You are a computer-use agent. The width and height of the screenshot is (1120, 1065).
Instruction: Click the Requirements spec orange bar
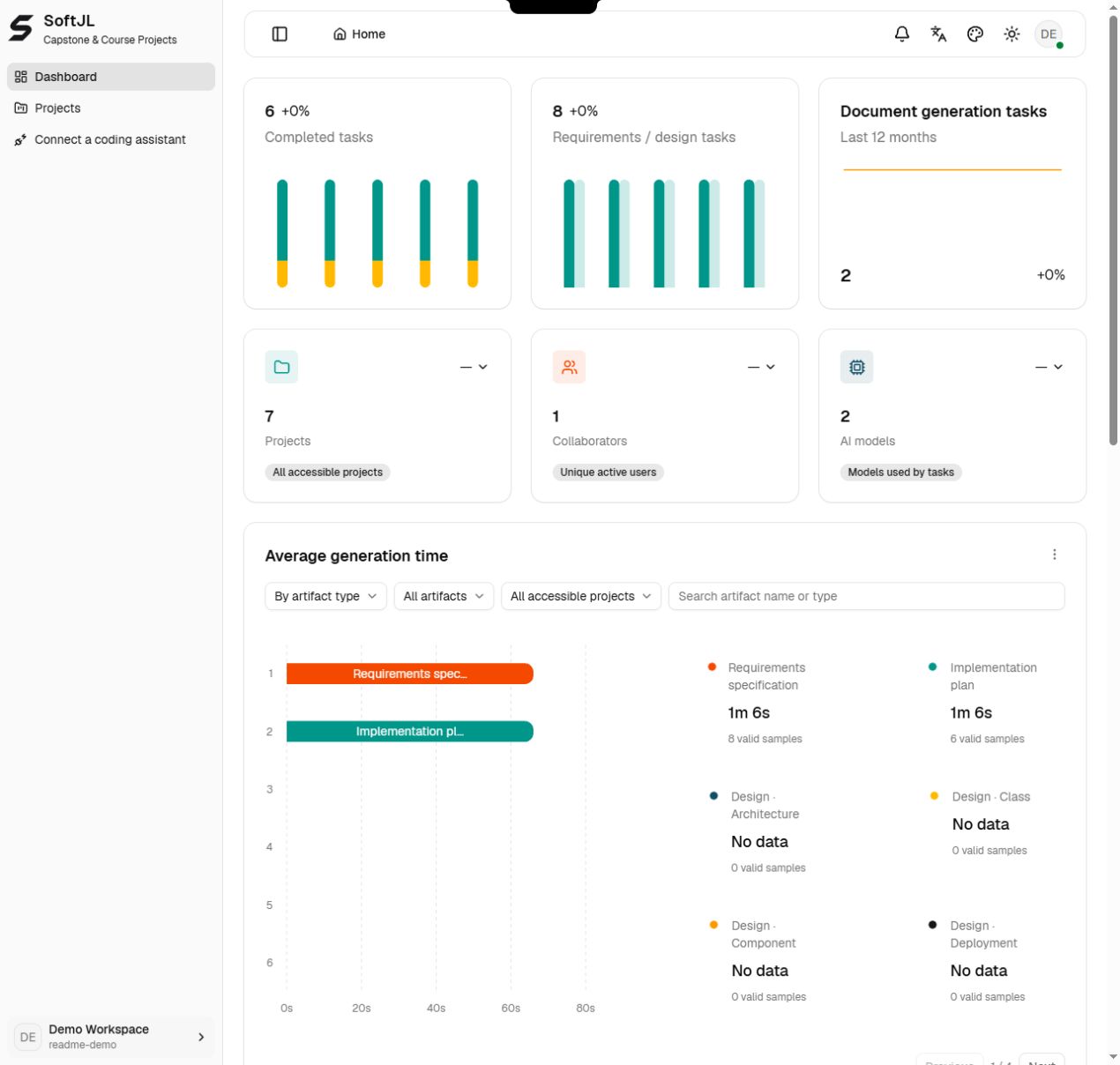point(410,674)
